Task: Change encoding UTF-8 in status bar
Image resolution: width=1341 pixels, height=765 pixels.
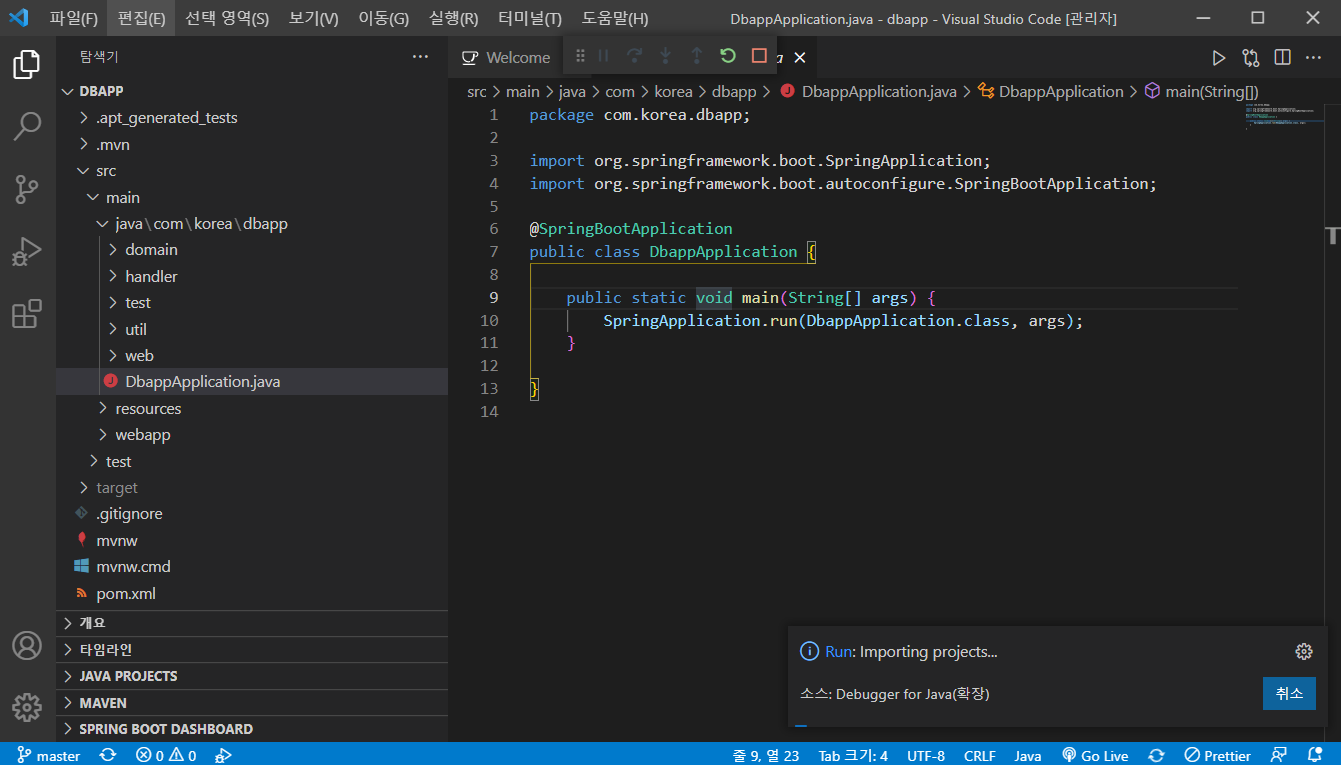Action: [926, 756]
